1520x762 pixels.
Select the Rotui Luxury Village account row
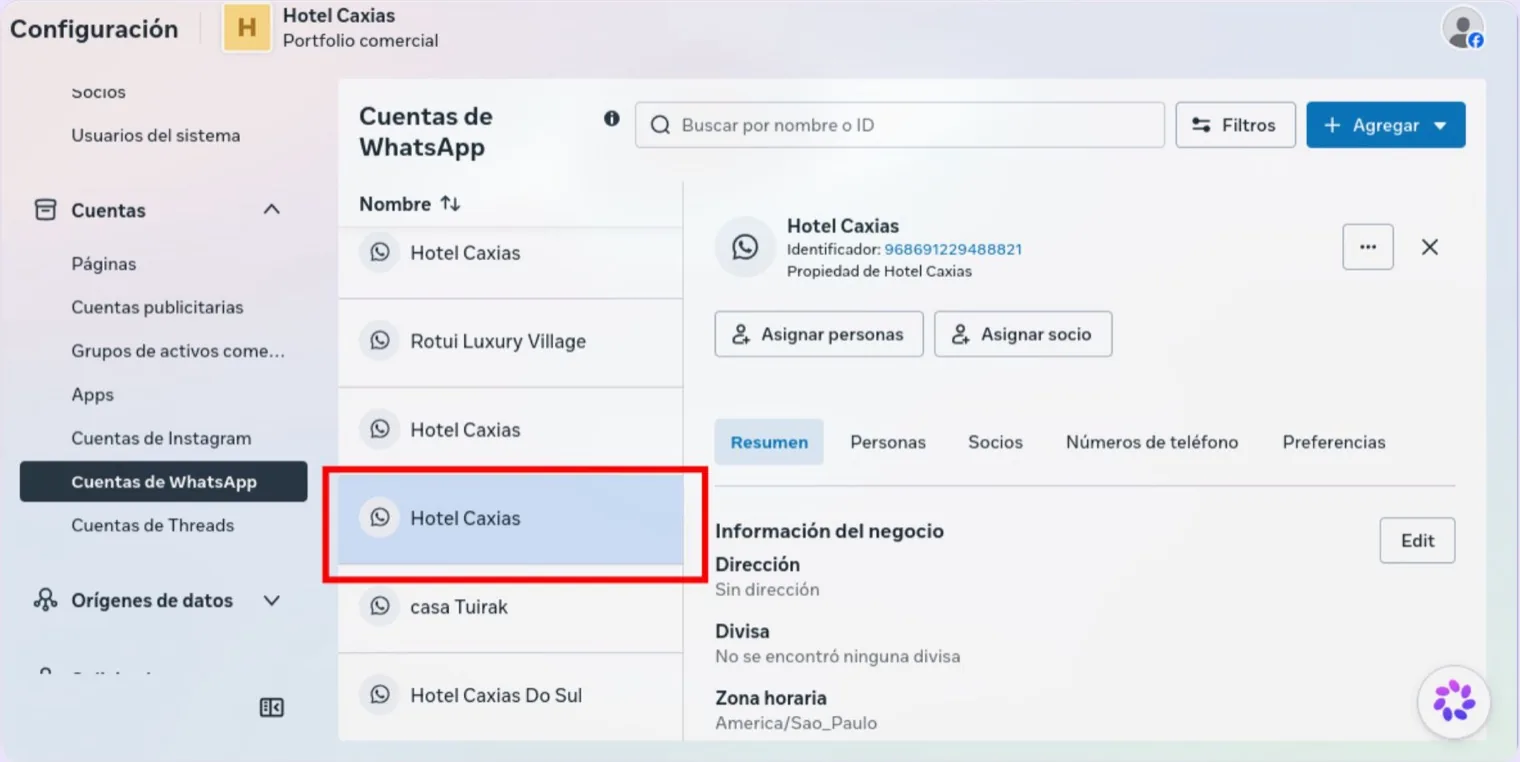[510, 342]
